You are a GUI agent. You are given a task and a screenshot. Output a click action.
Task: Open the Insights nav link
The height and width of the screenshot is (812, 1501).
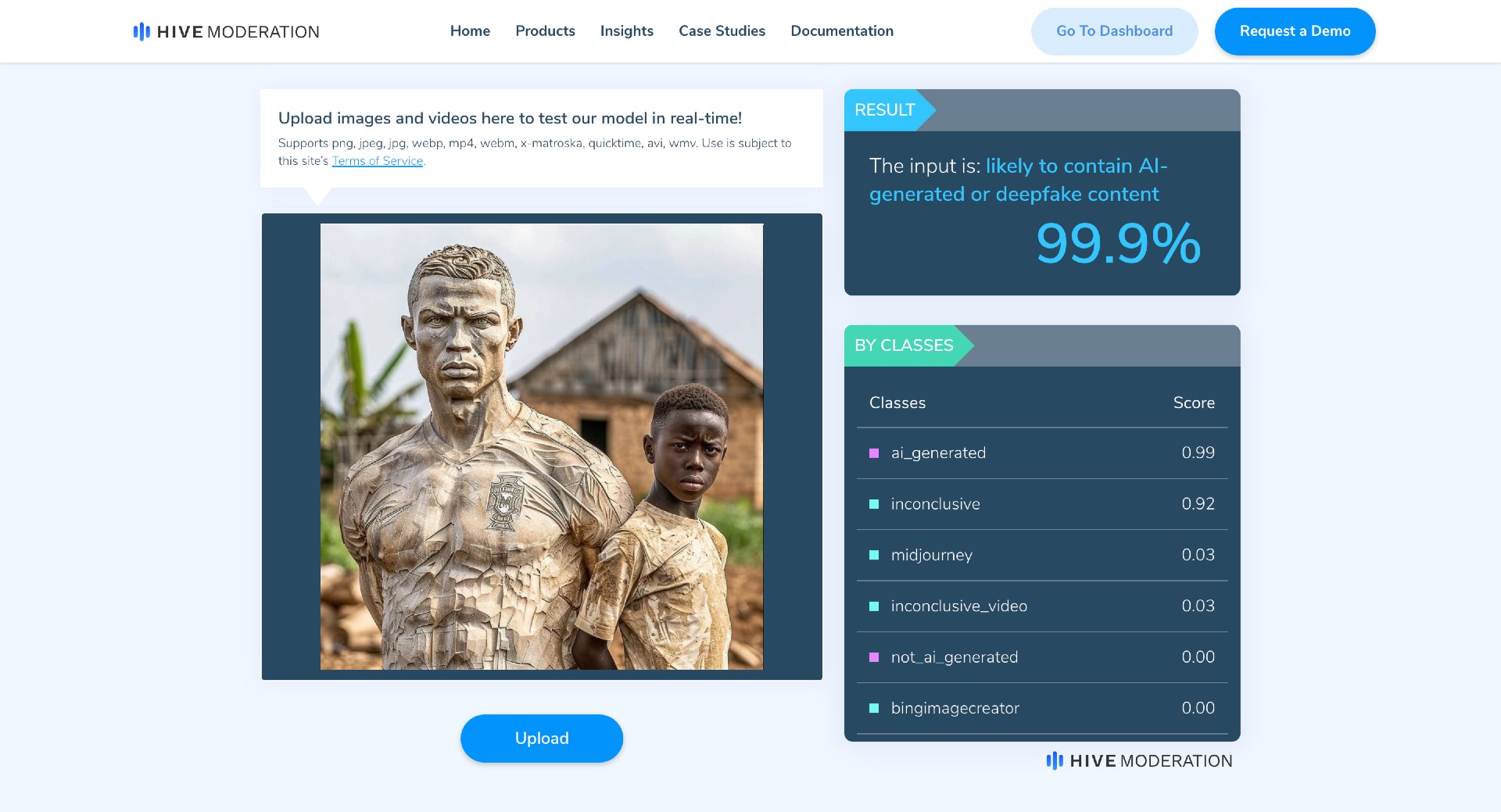coord(626,31)
